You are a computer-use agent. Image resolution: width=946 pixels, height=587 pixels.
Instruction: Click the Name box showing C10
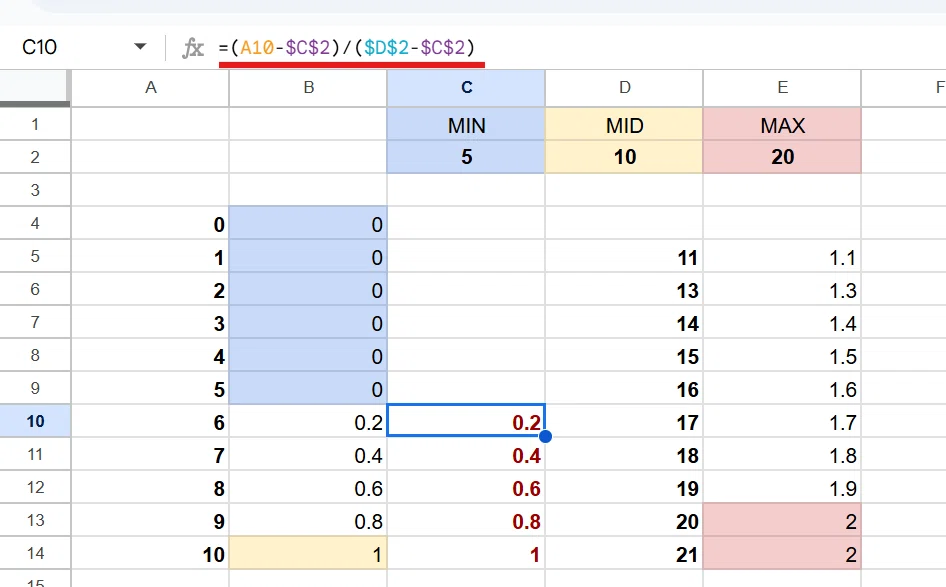[40, 47]
